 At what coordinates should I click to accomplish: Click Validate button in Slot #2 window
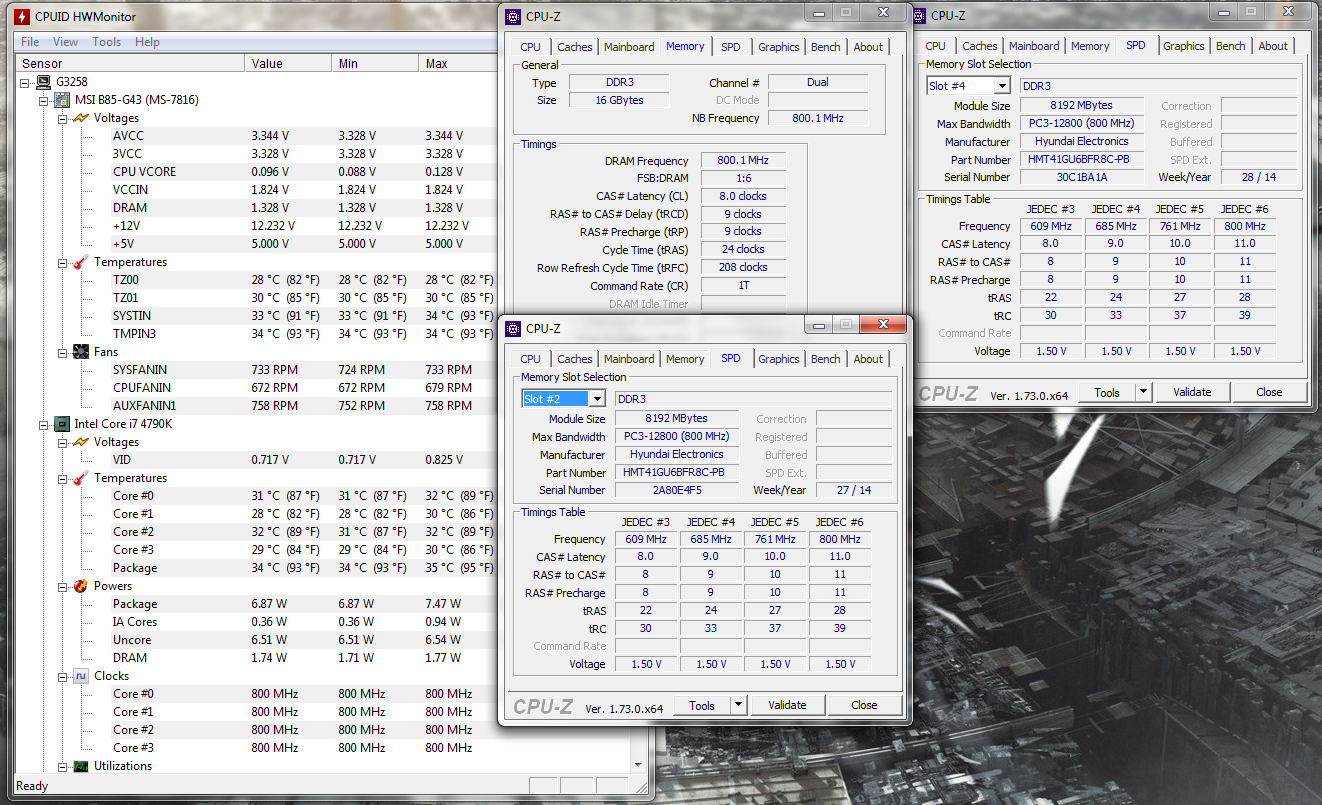point(787,705)
